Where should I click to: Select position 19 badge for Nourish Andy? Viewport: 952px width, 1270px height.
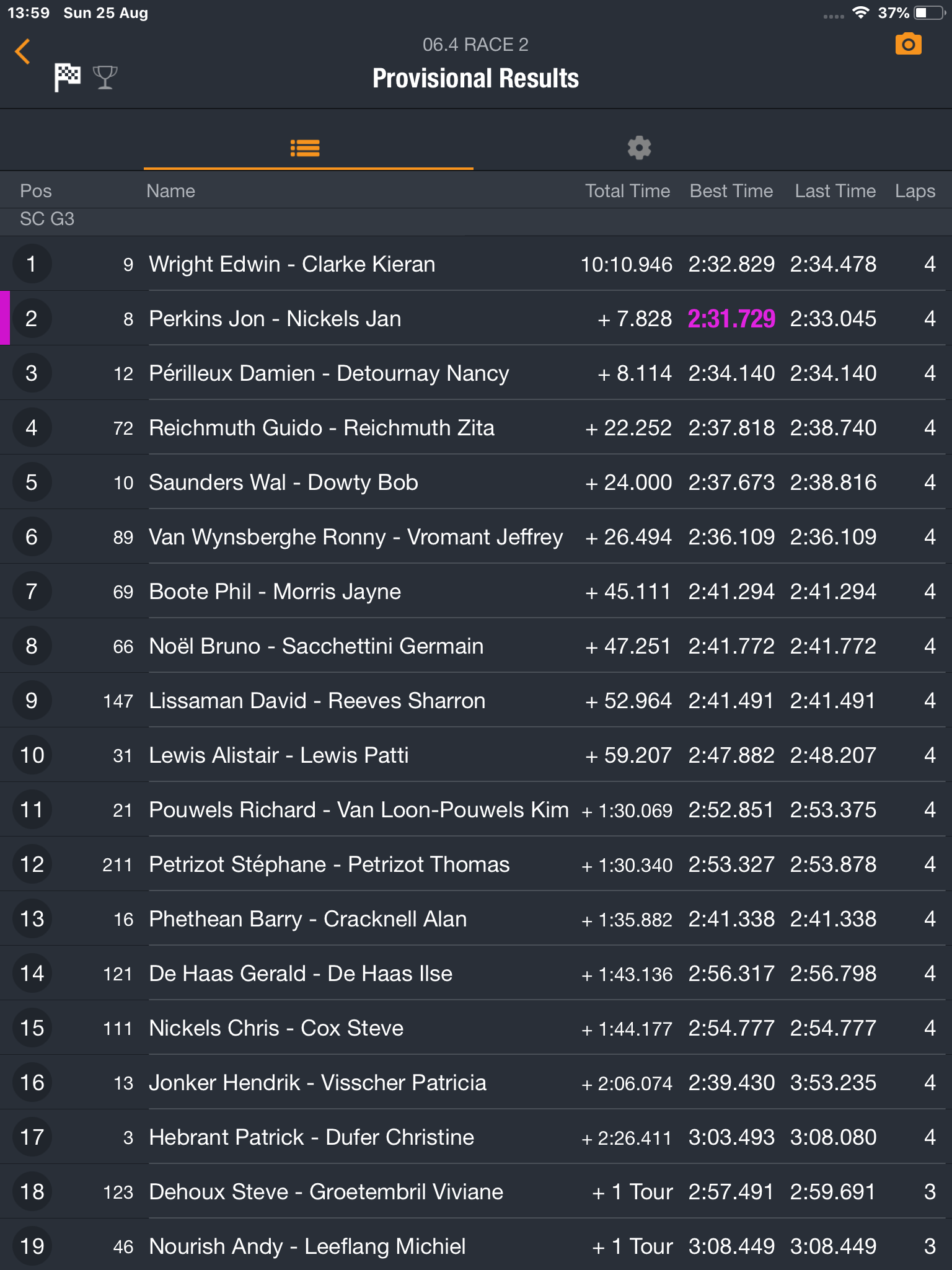point(32,1246)
